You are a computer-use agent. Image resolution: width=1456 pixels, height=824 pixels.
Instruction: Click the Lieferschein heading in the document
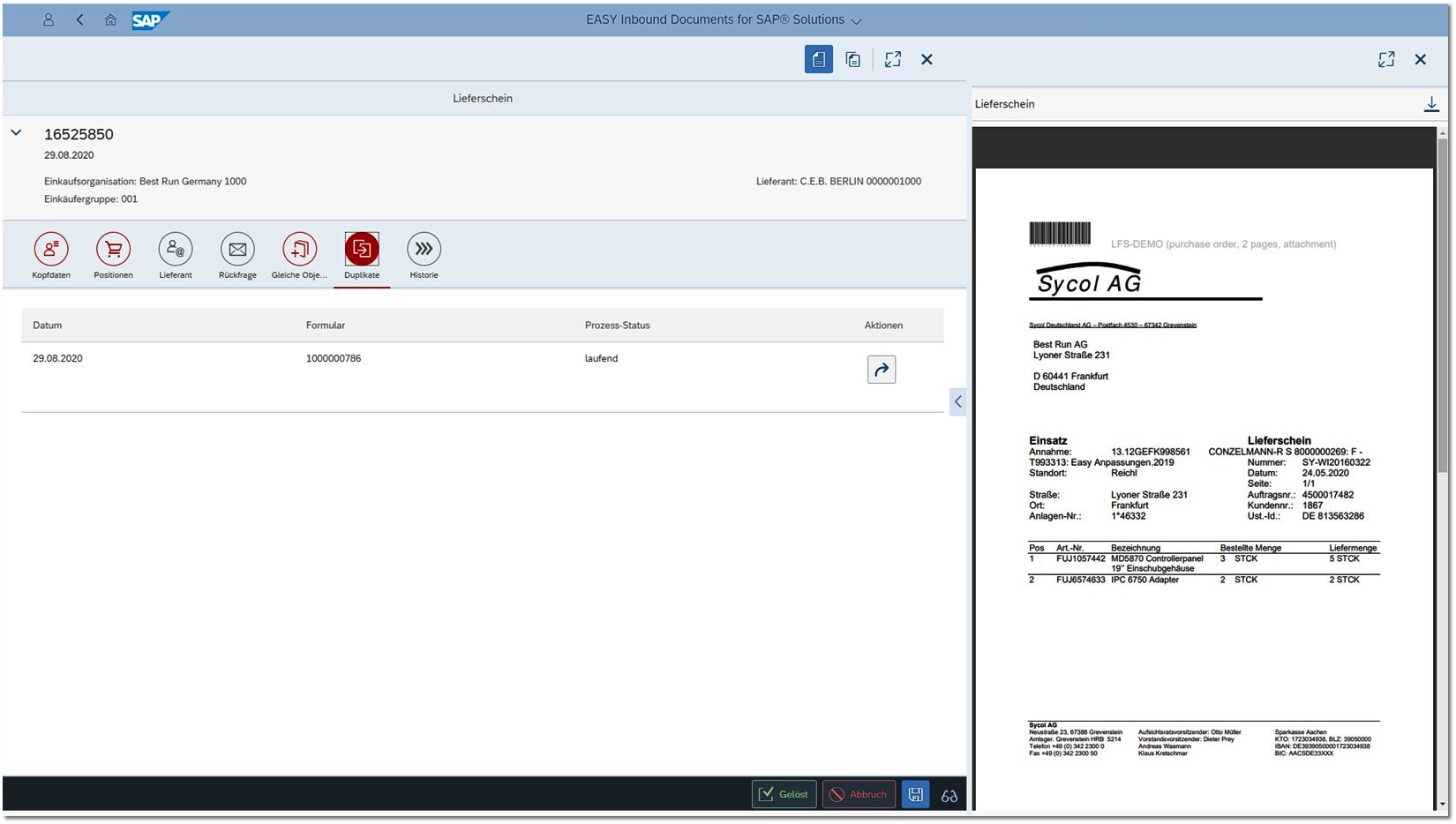[x=1279, y=440]
